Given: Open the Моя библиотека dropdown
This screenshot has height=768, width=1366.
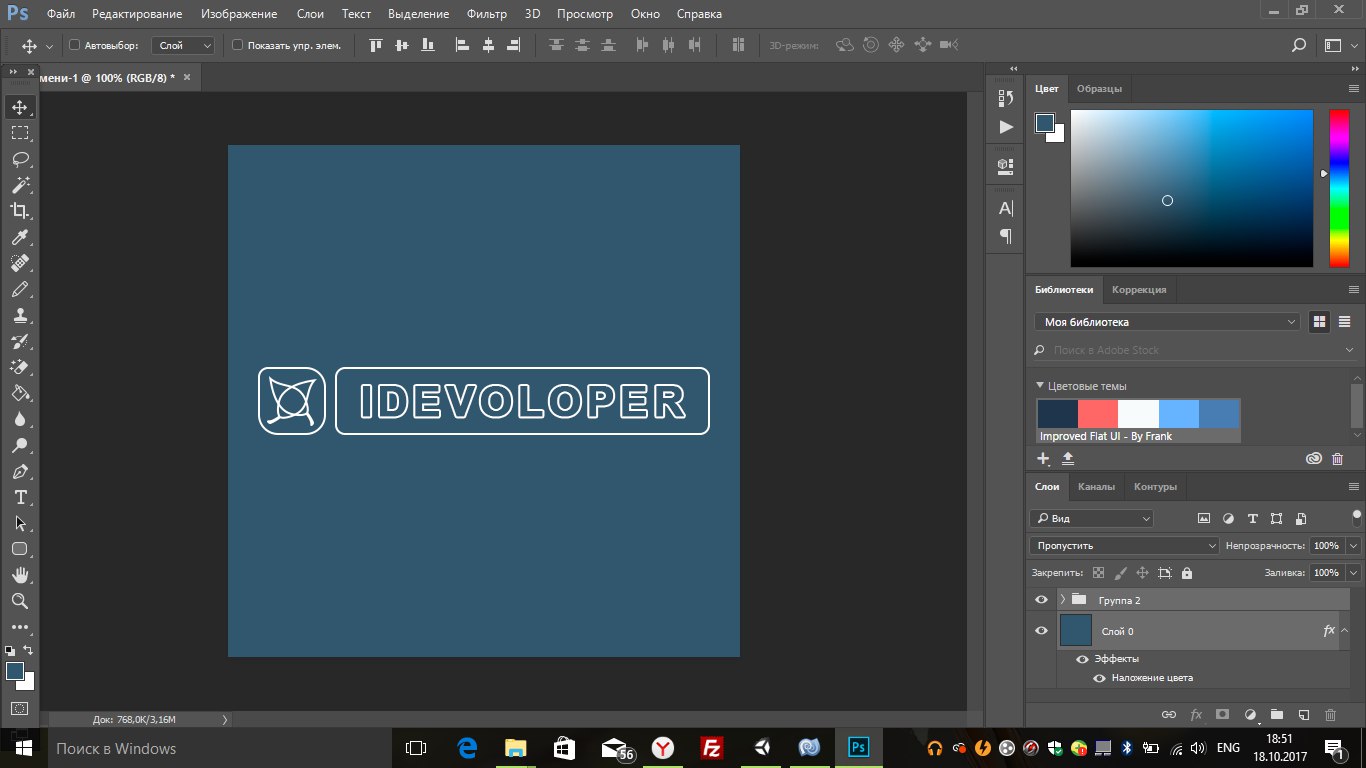Looking at the screenshot, I should (x=1166, y=322).
